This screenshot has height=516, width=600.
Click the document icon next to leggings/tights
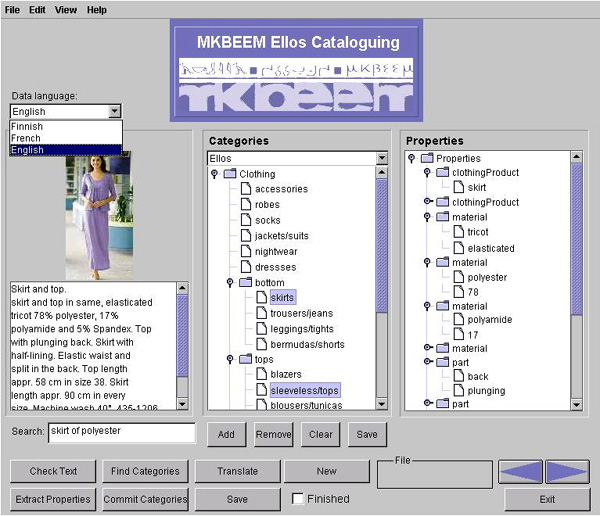tap(262, 329)
